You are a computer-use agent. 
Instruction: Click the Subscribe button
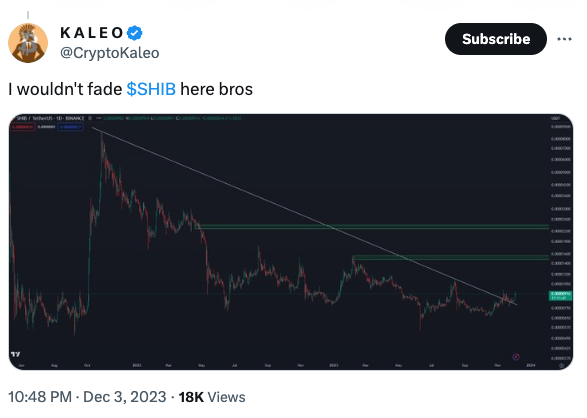pyautogui.click(x=496, y=39)
